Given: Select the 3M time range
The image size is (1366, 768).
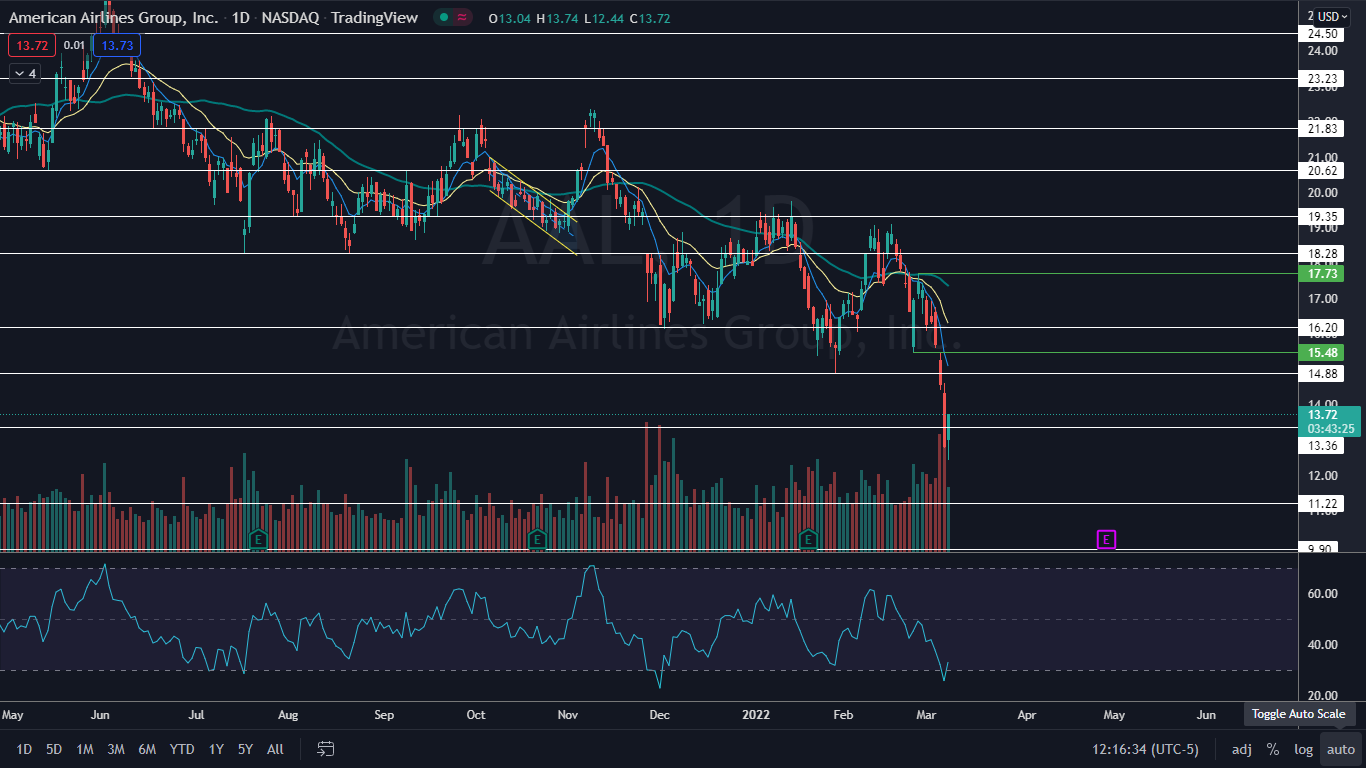Looking at the screenshot, I should coord(116,749).
